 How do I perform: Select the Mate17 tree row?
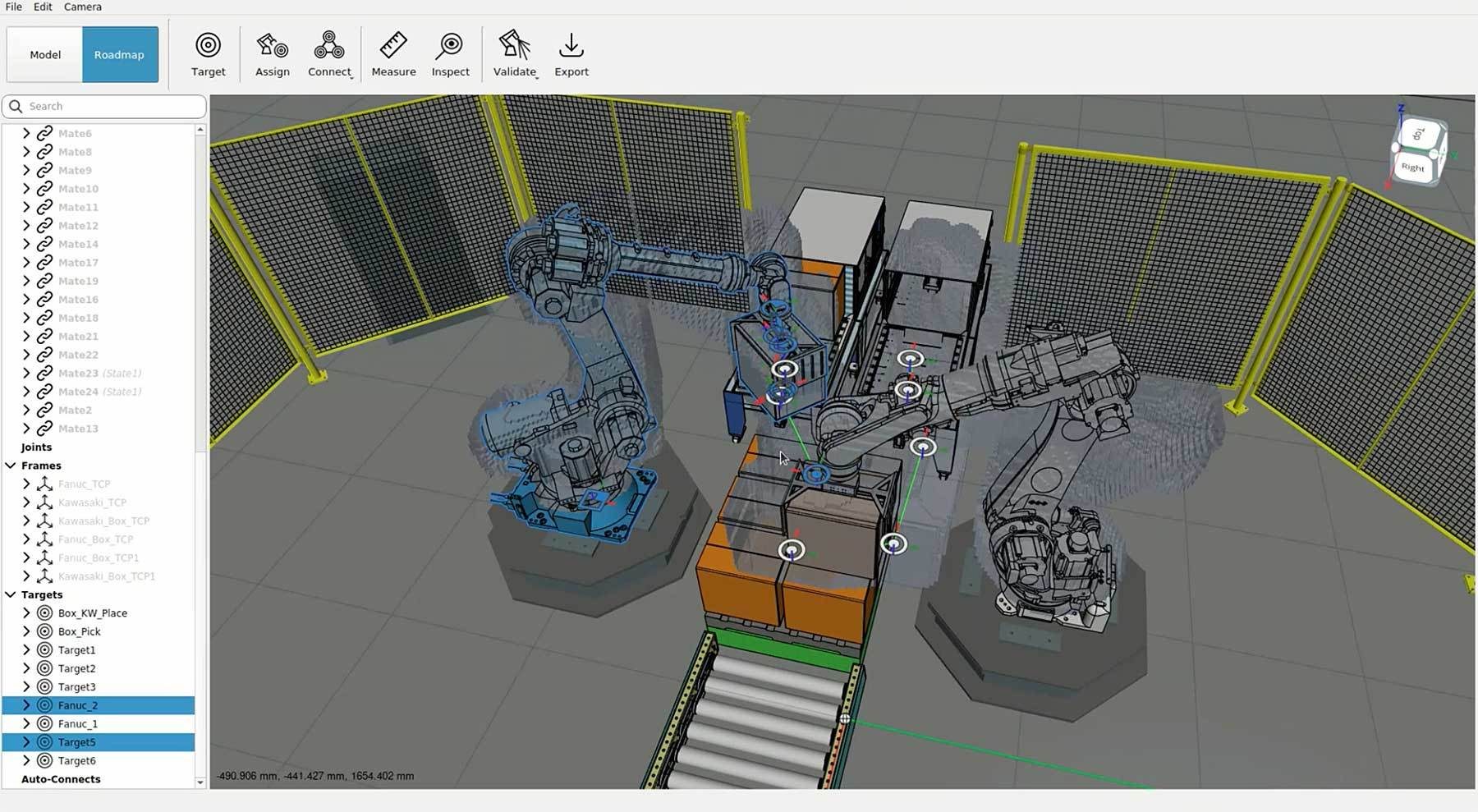[x=99, y=262]
